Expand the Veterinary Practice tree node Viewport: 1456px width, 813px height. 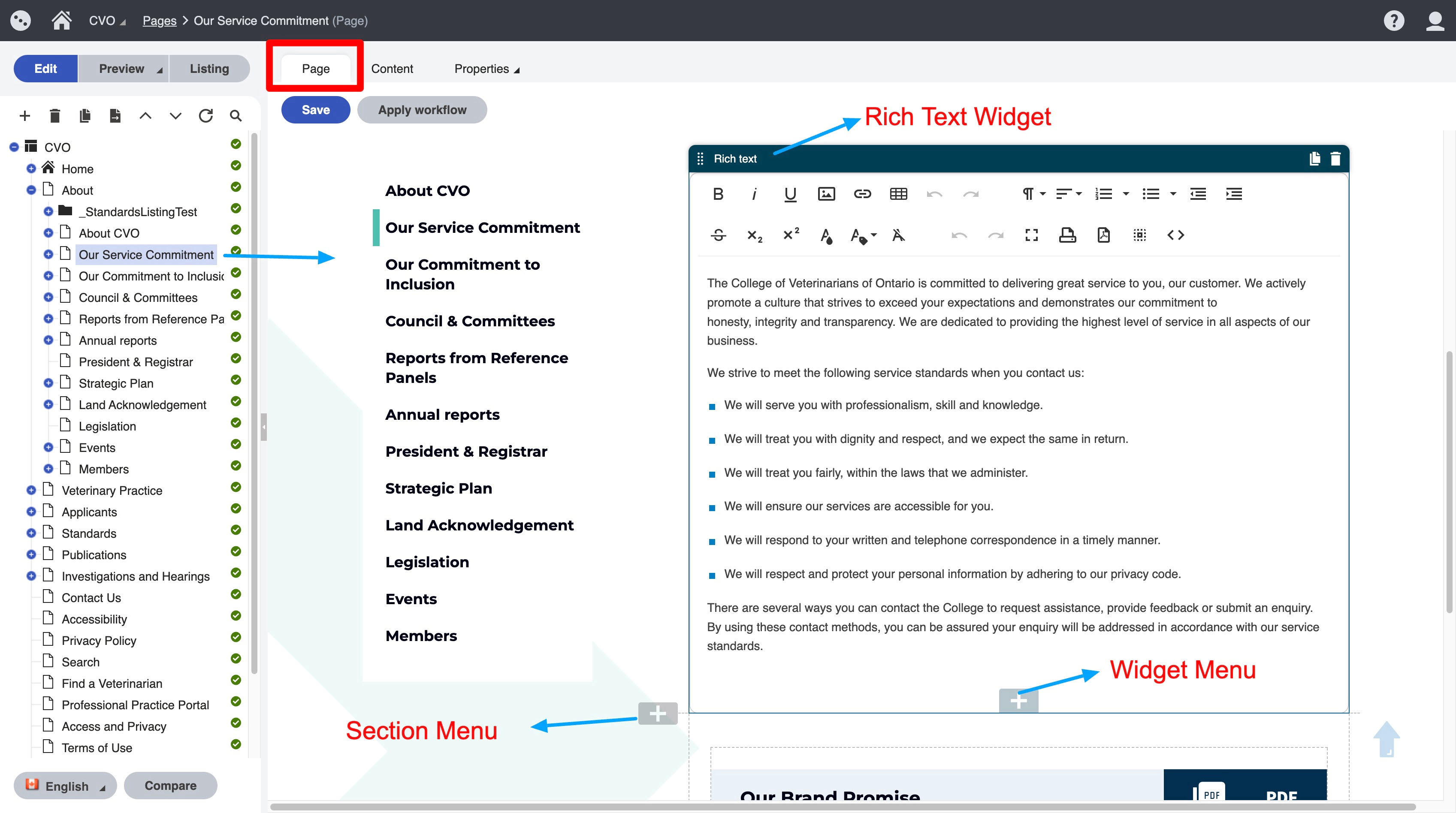pyautogui.click(x=31, y=491)
